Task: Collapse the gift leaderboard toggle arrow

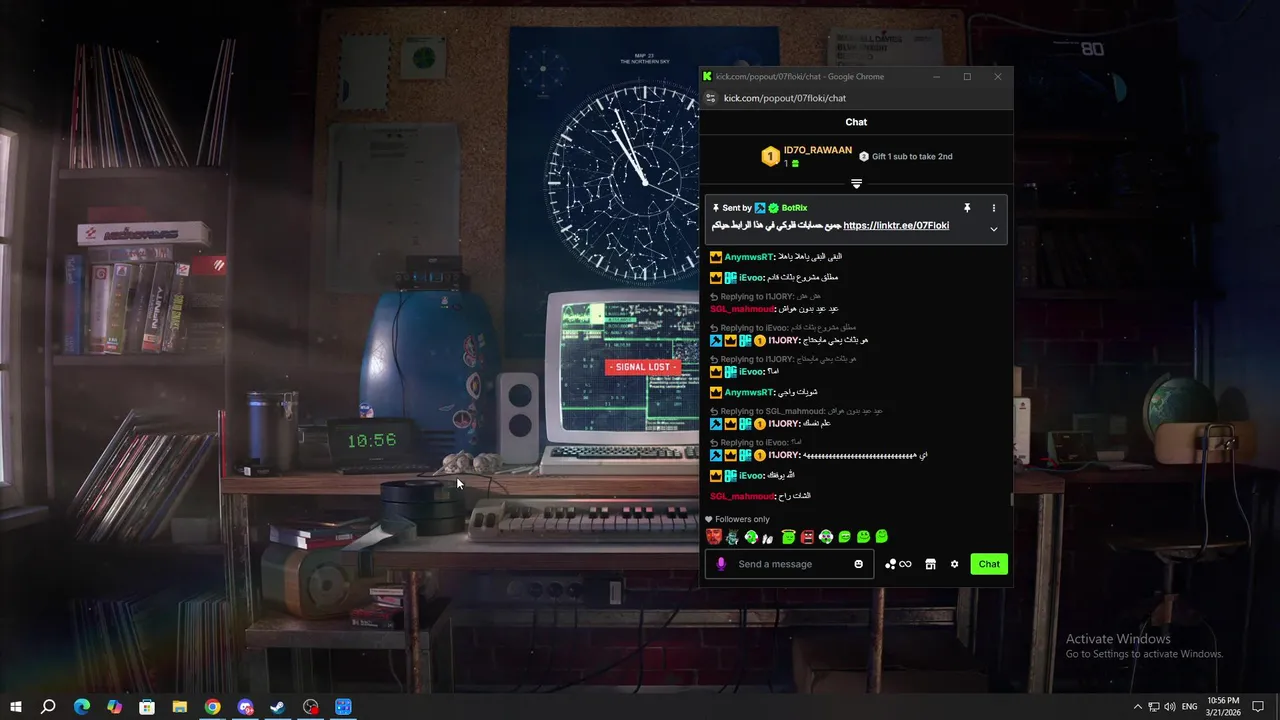Action: point(856,184)
